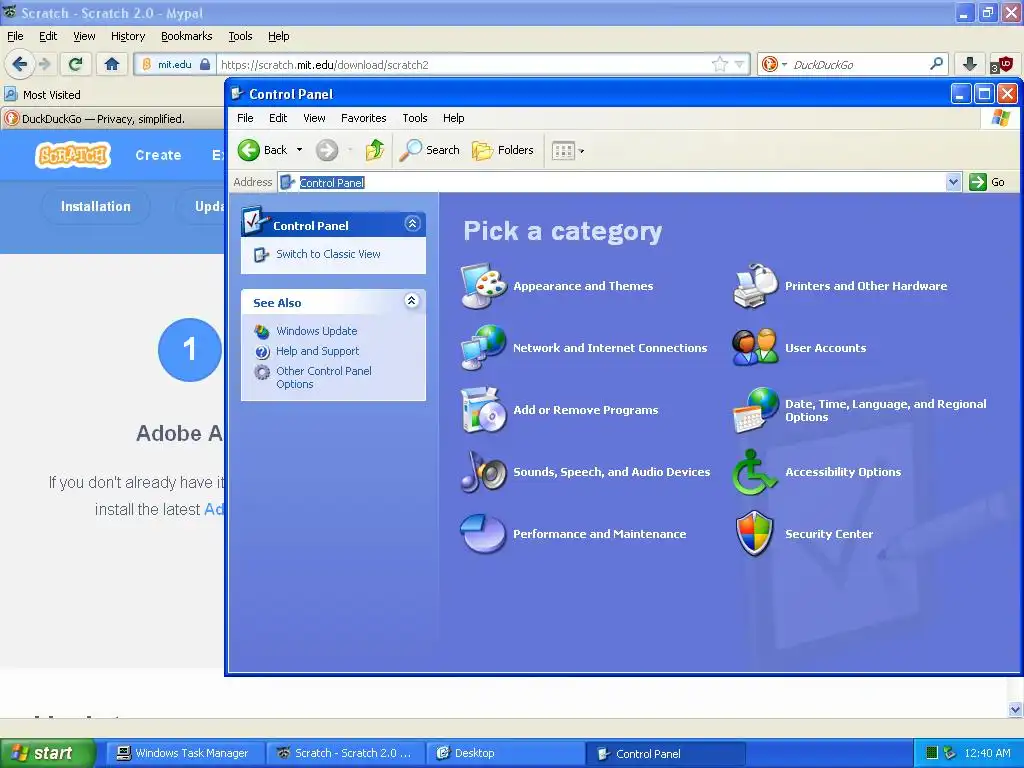Click site security padlock in Mypal
1024x768 pixels.
pyautogui.click(x=204, y=64)
